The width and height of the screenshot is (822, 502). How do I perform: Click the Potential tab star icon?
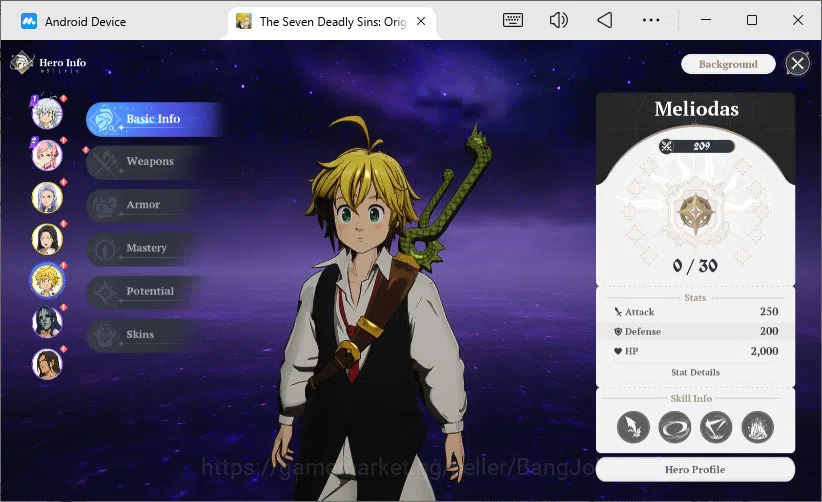(104, 292)
